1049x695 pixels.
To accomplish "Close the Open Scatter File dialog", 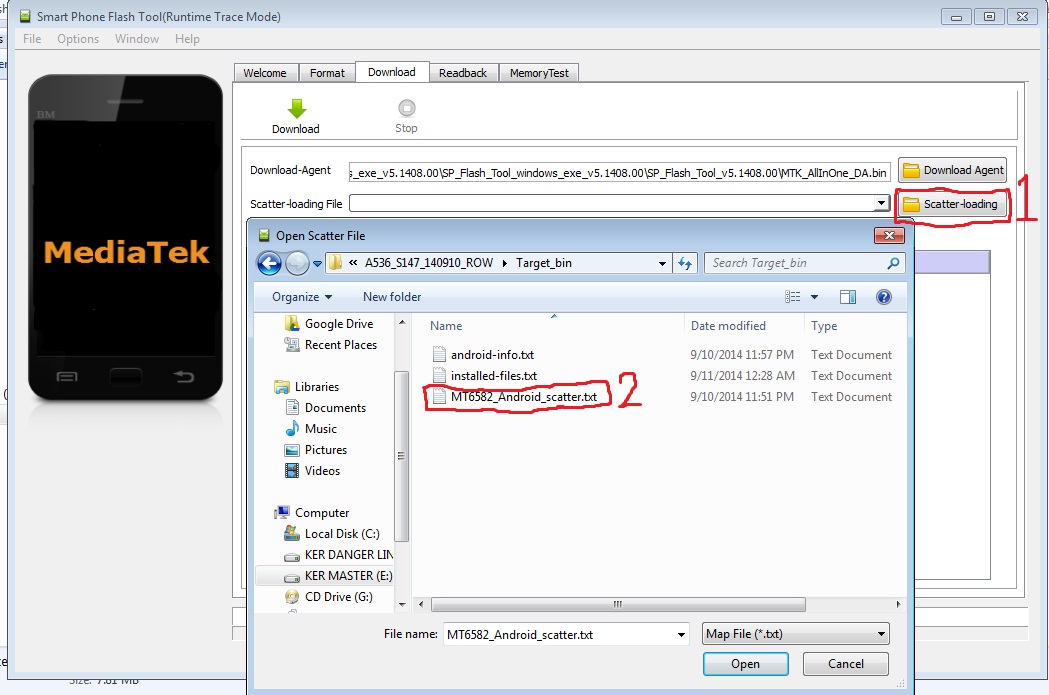I will point(889,235).
